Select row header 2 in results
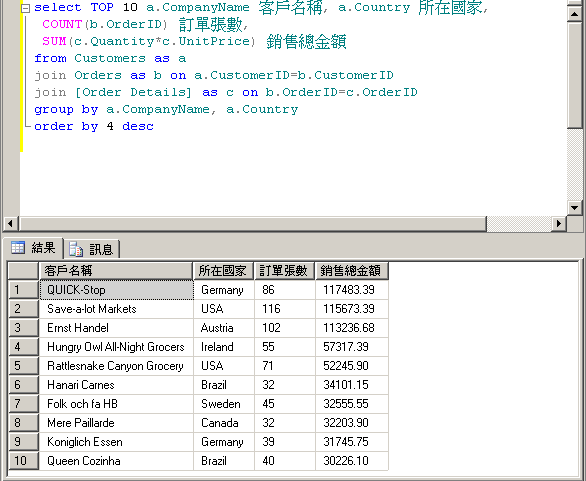This screenshot has width=586, height=481. tap(23, 309)
